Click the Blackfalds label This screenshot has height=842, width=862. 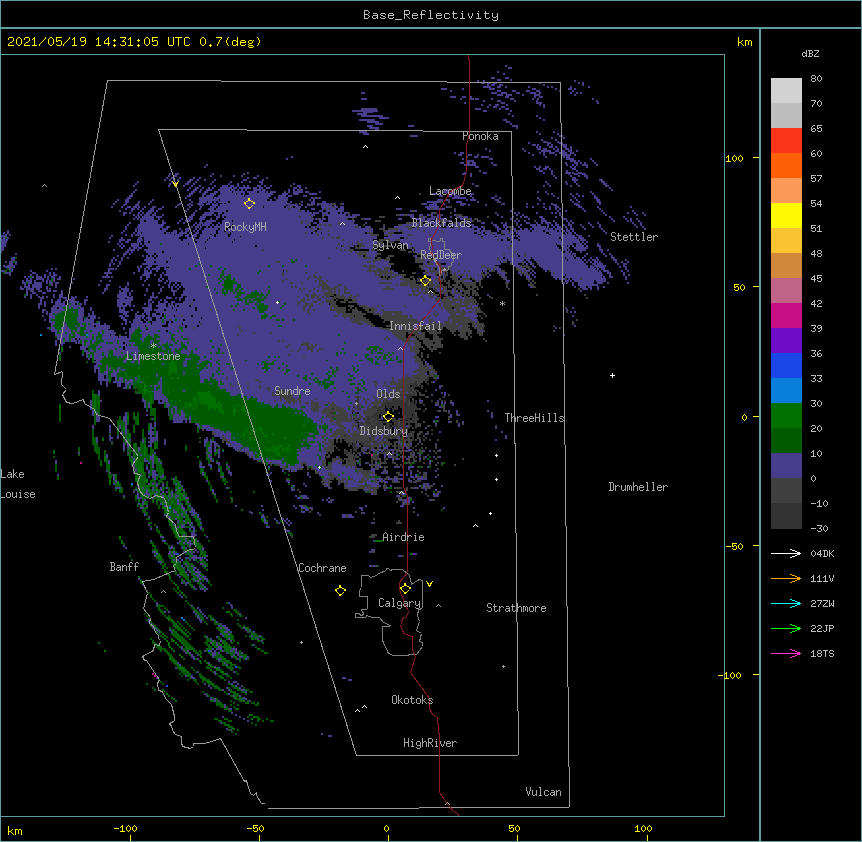441,223
